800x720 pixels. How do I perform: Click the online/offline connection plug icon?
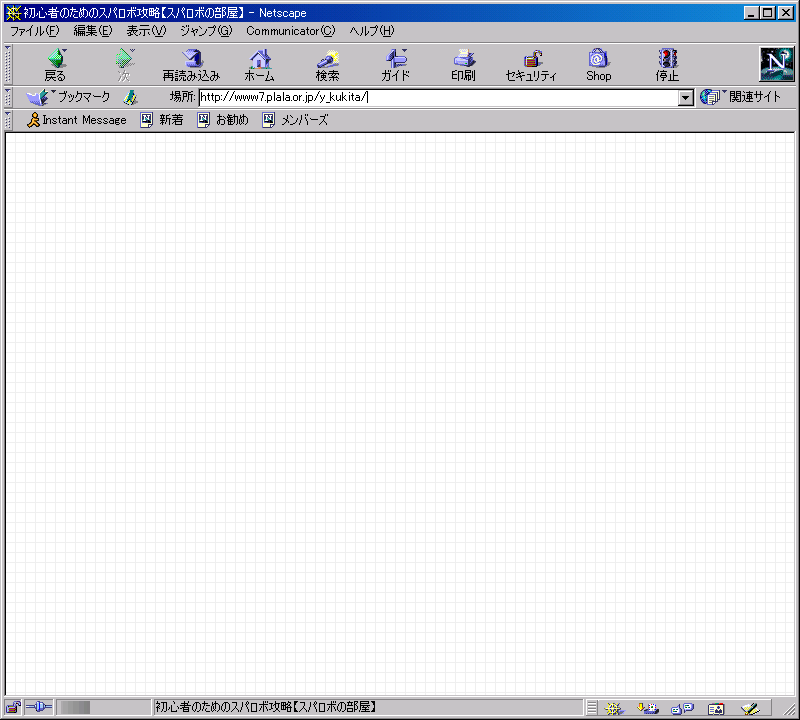pyautogui.click(x=39, y=707)
